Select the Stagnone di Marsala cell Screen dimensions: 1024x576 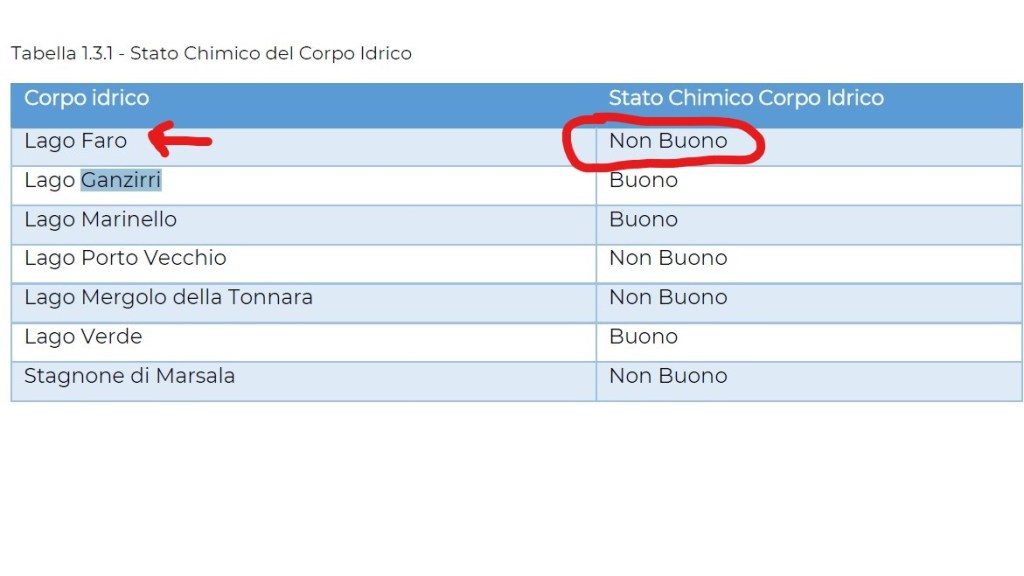pos(129,376)
